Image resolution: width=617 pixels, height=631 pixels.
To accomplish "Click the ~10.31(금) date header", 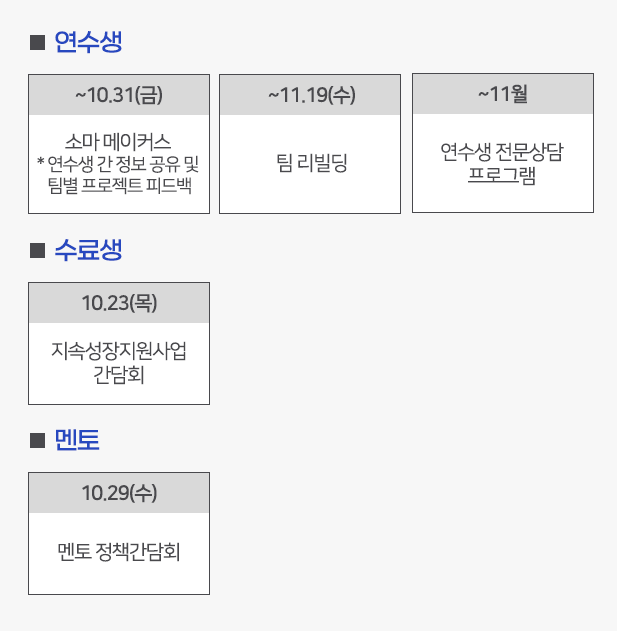I will [119, 95].
